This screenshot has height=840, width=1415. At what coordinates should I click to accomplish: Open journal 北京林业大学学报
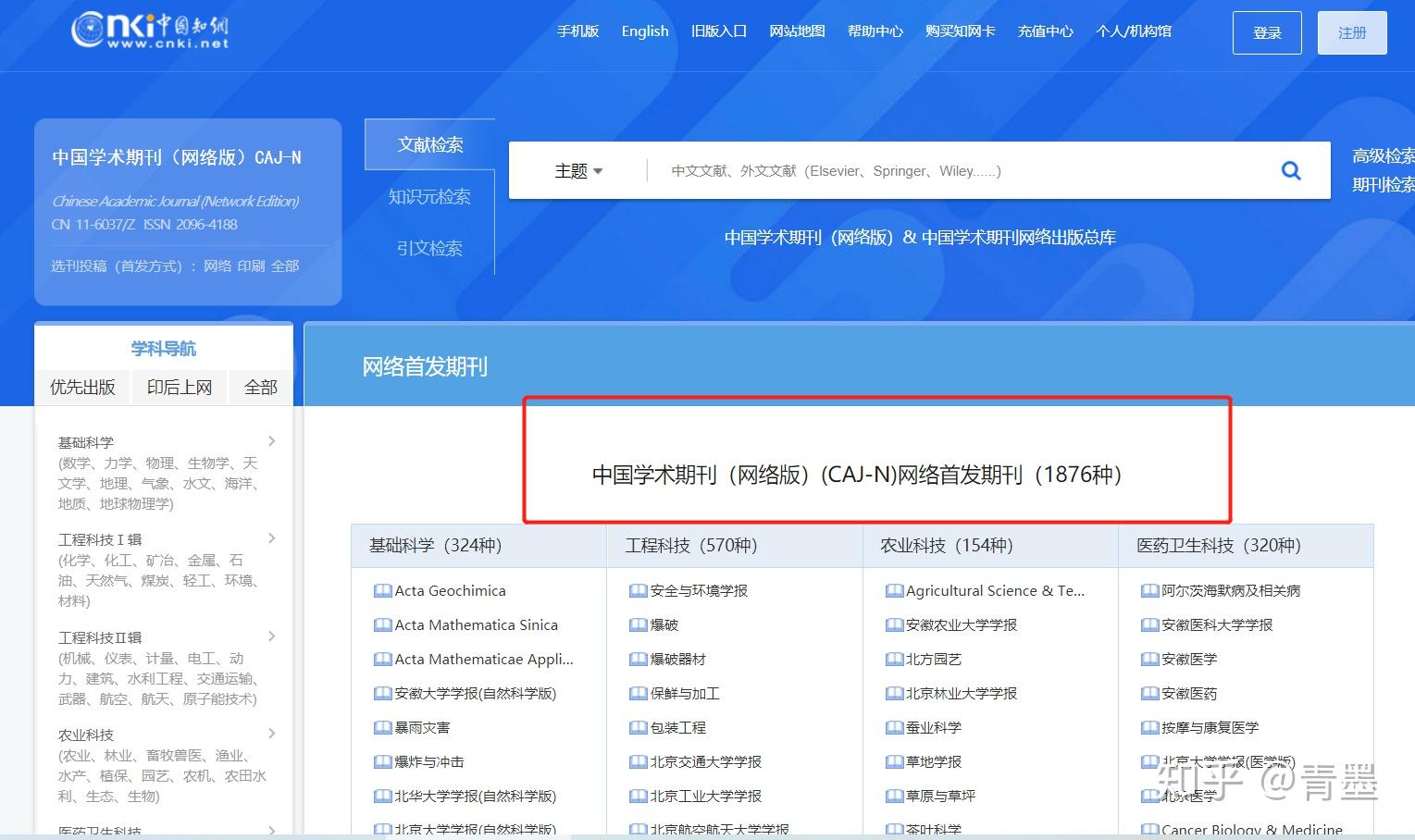click(962, 694)
